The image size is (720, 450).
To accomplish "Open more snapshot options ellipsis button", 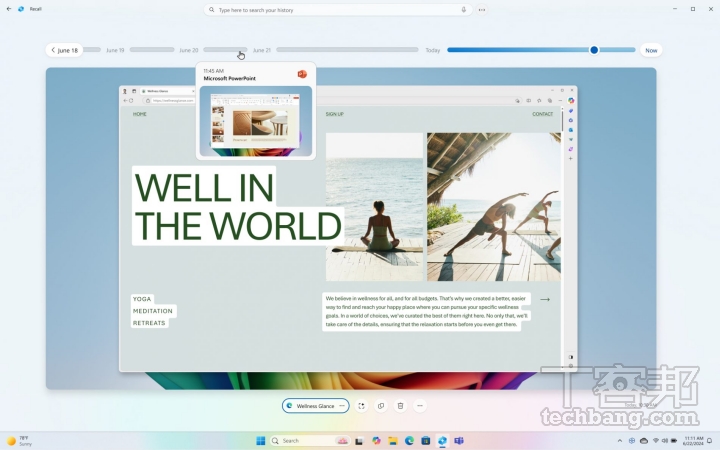I will (420, 406).
